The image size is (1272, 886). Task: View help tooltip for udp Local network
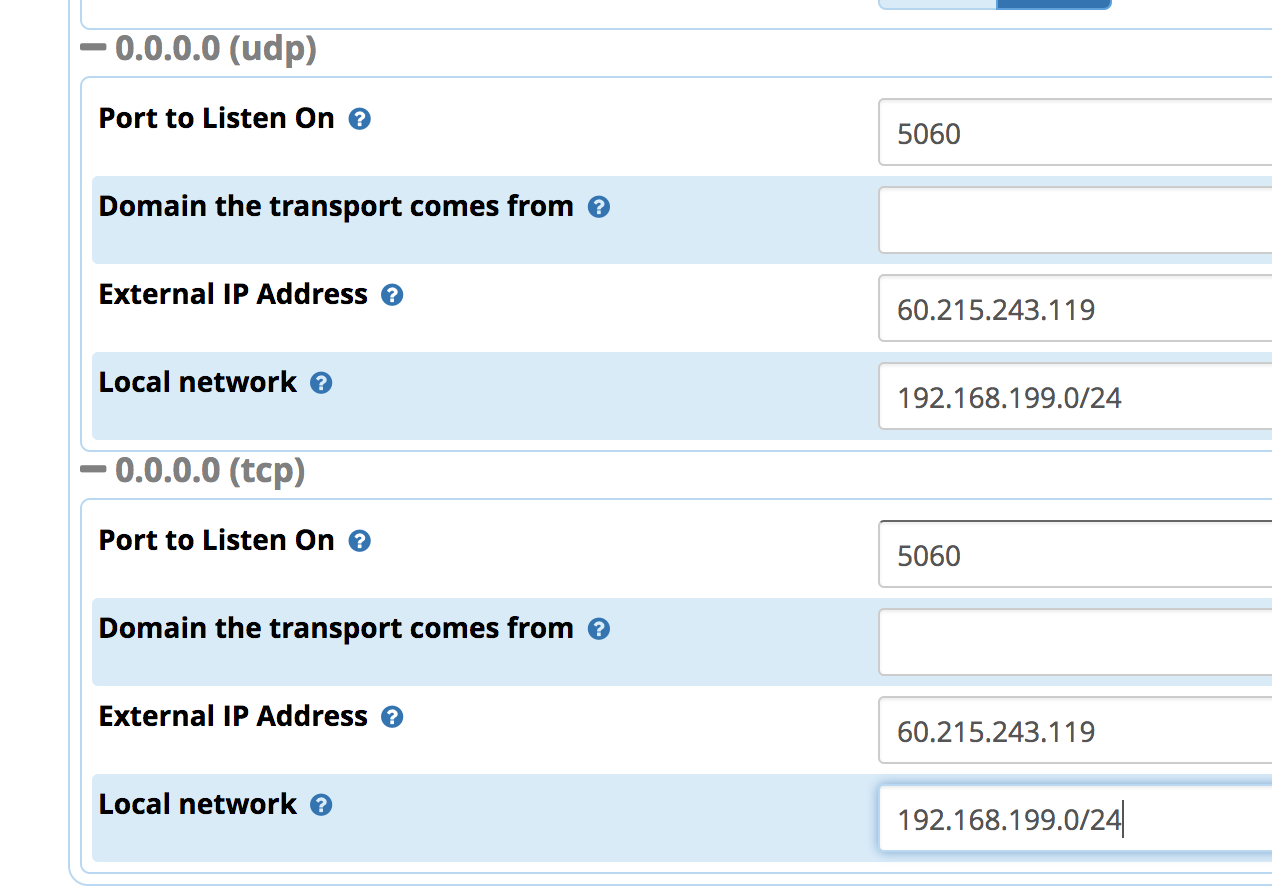(x=321, y=383)
